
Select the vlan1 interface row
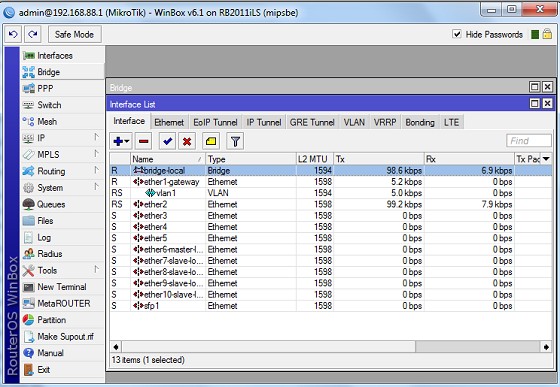331,193
